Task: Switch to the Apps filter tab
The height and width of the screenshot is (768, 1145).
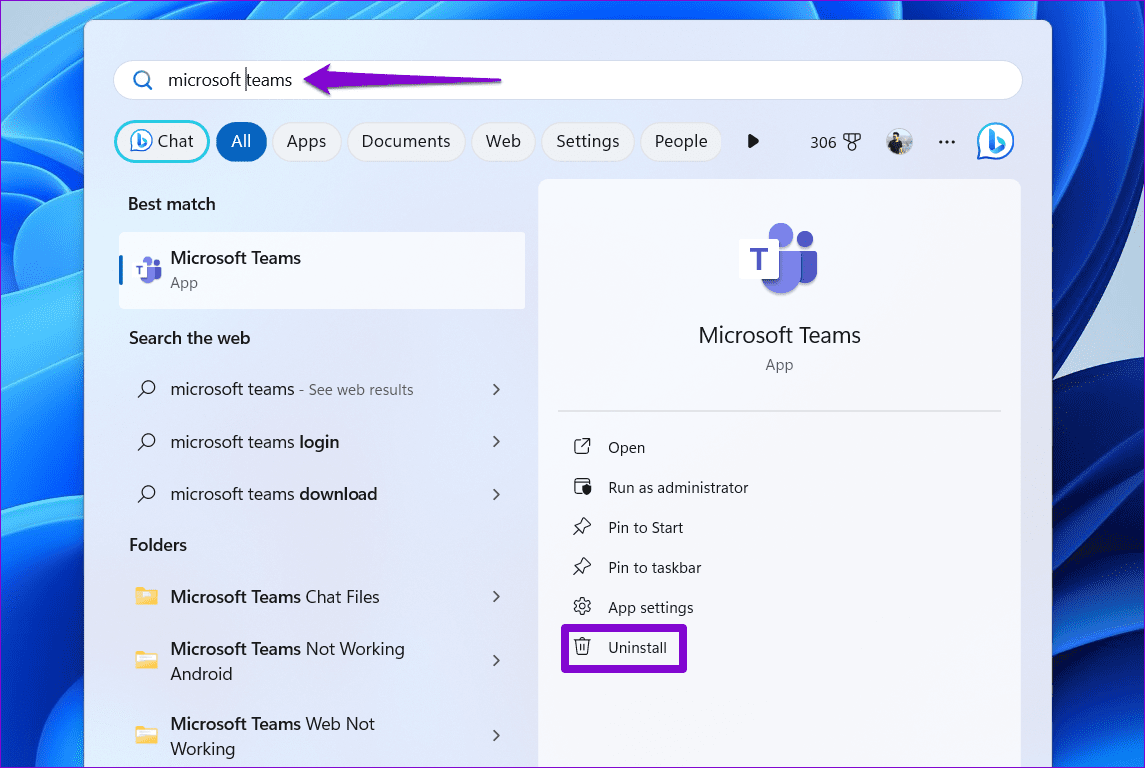Action: pos(306,141)
